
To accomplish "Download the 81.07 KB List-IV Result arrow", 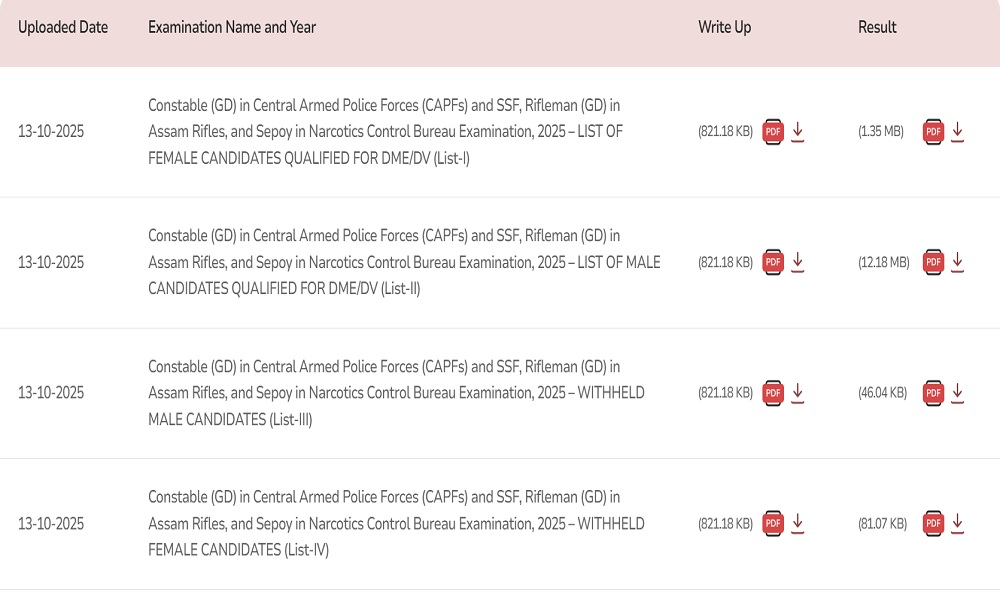I will 958,524.
